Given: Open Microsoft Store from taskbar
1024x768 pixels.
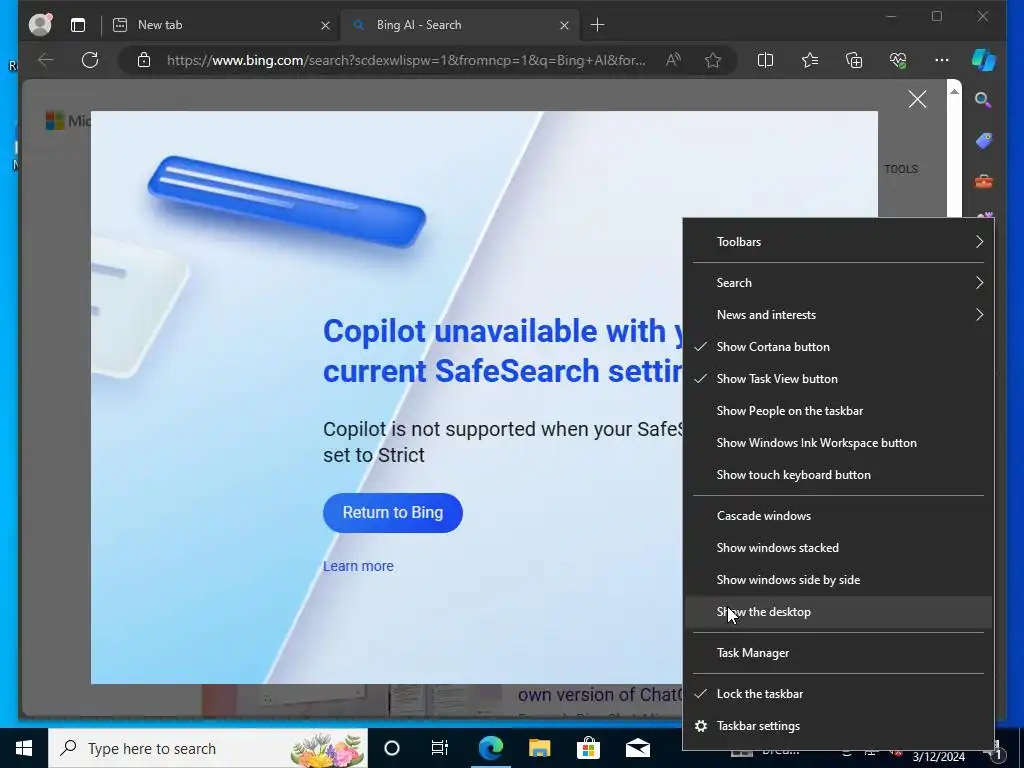Looking at the screenshot, I should tap(588, 748).
